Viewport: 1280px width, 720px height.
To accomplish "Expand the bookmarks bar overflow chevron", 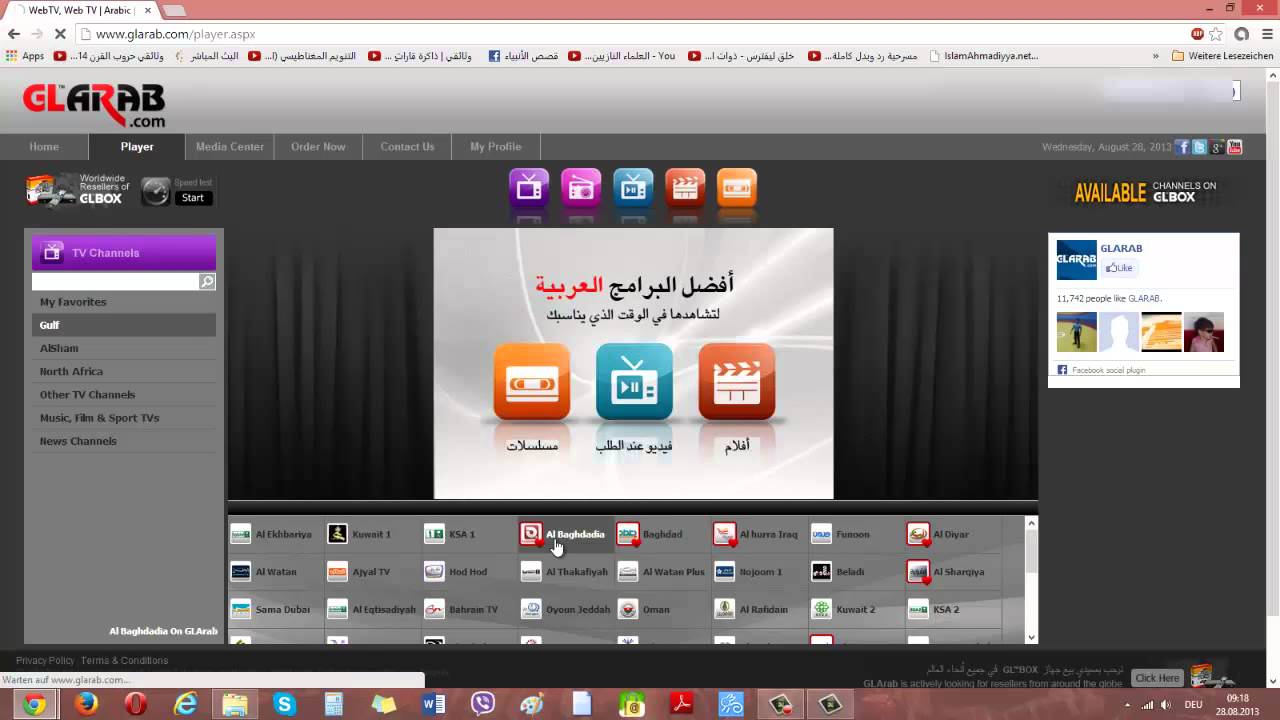I will click(1156, 56).
